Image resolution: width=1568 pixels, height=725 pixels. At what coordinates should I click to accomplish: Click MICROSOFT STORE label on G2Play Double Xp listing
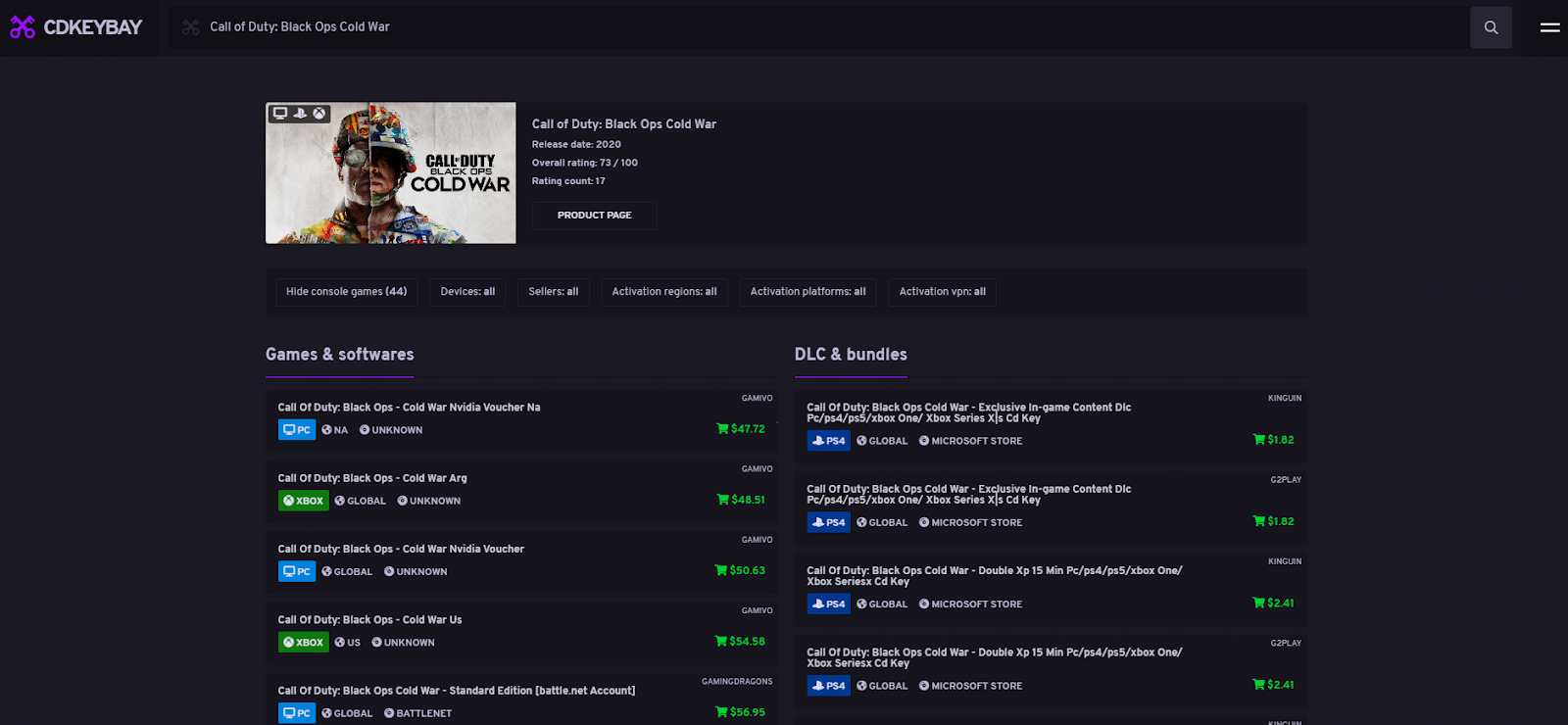tap(977, 687)
